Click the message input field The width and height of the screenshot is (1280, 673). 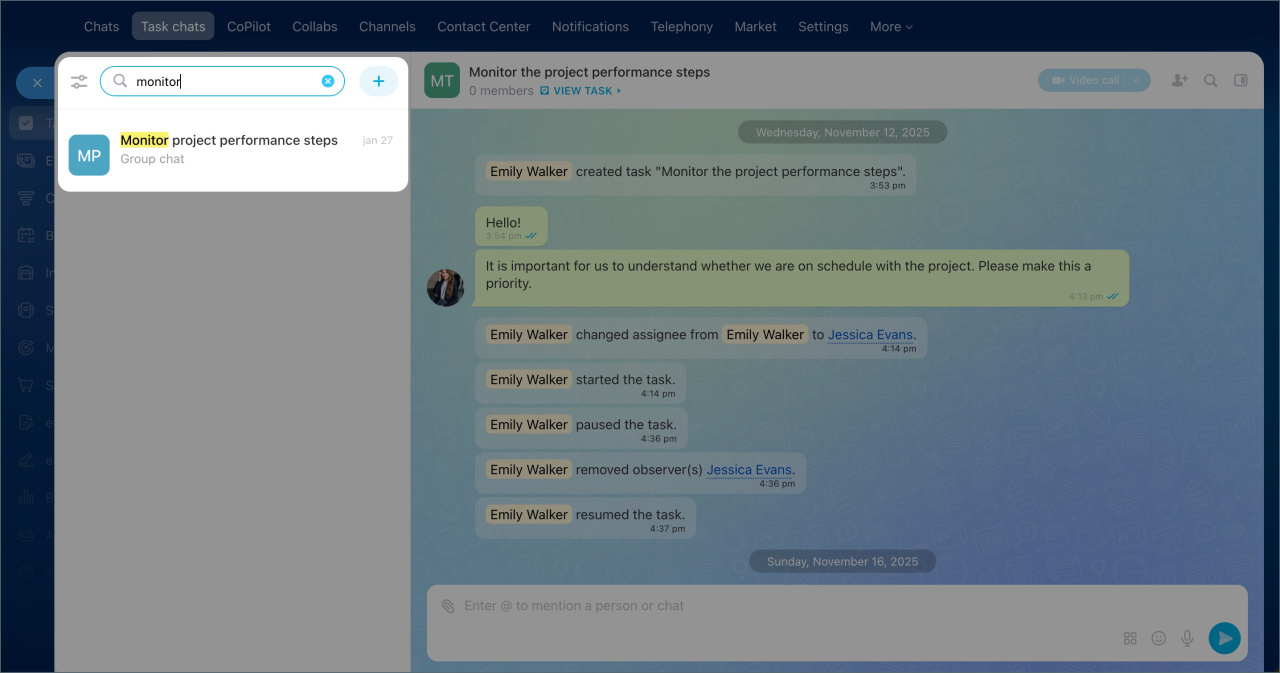tap(780, 606)
